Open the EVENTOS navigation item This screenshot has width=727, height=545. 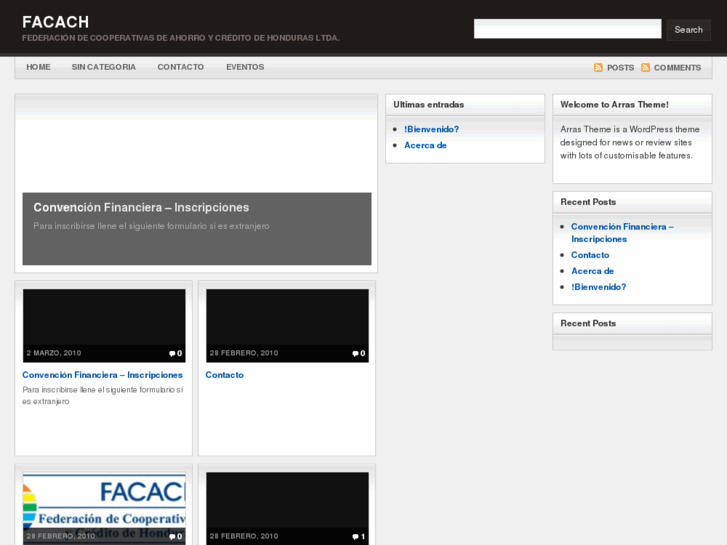tap(245, 67)
